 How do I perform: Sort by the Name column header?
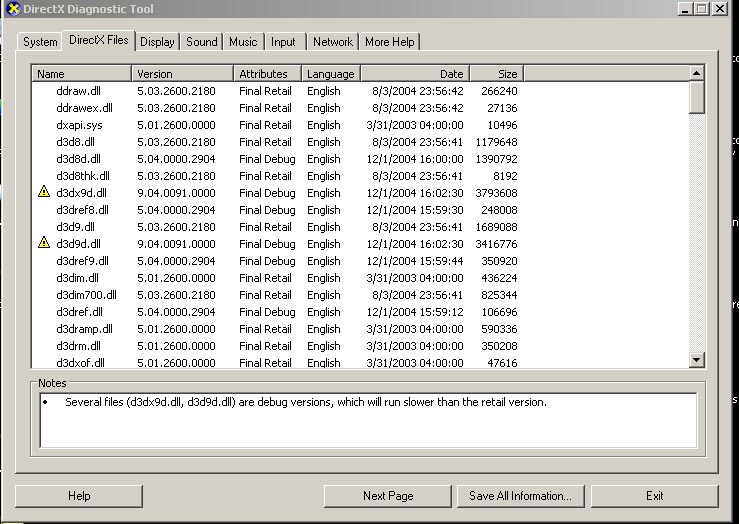82,74
